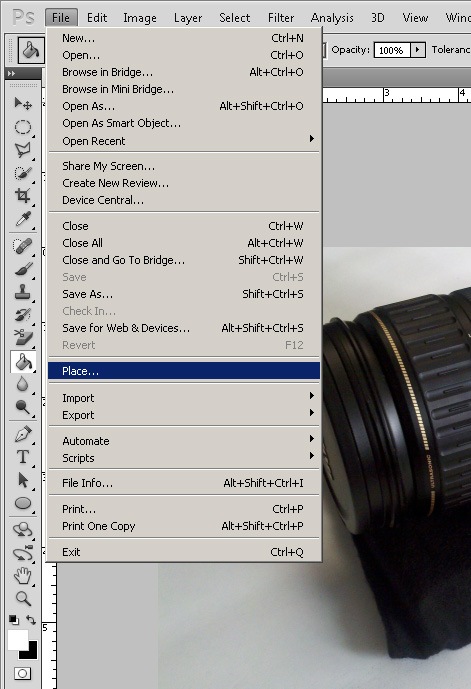The height and width of the screenshot is (689, 471).
Task: Select the History Brush tool
Action: tap(23, 315)
